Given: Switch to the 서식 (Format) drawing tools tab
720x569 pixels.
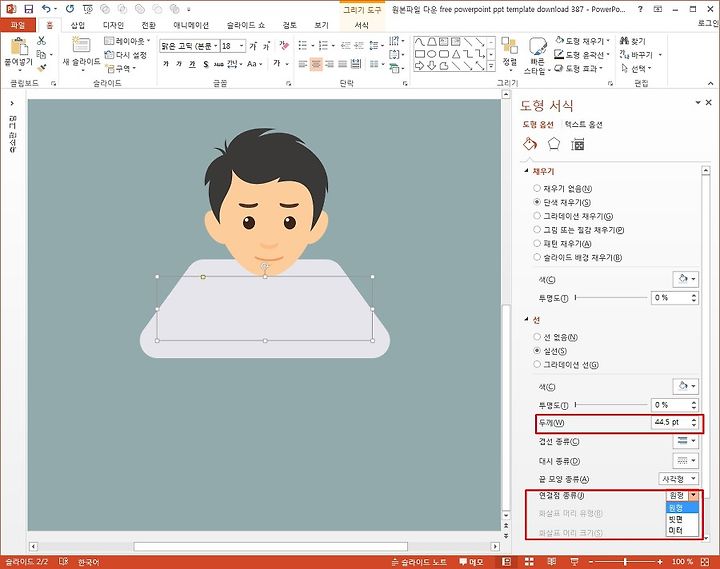Looking at the screenshot, I should (362, 25).
